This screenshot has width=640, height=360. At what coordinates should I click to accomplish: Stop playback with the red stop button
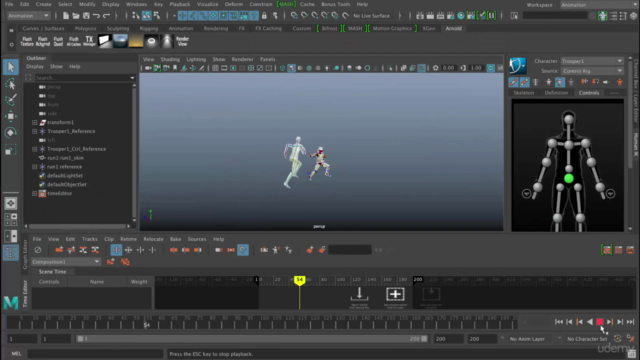click(600, 322)
